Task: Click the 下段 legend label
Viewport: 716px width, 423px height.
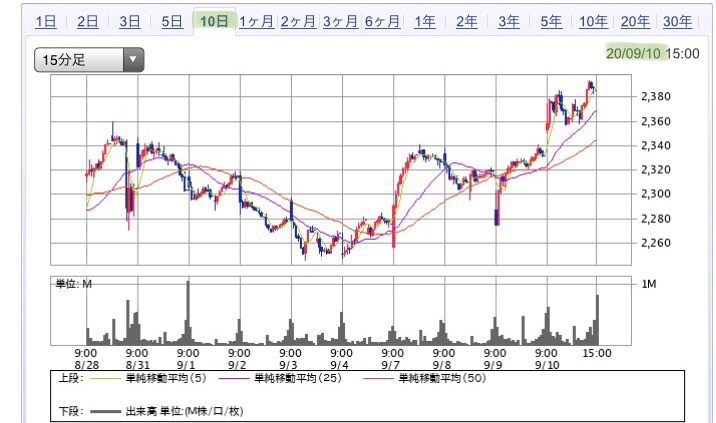Action: [x=70, y=411]
